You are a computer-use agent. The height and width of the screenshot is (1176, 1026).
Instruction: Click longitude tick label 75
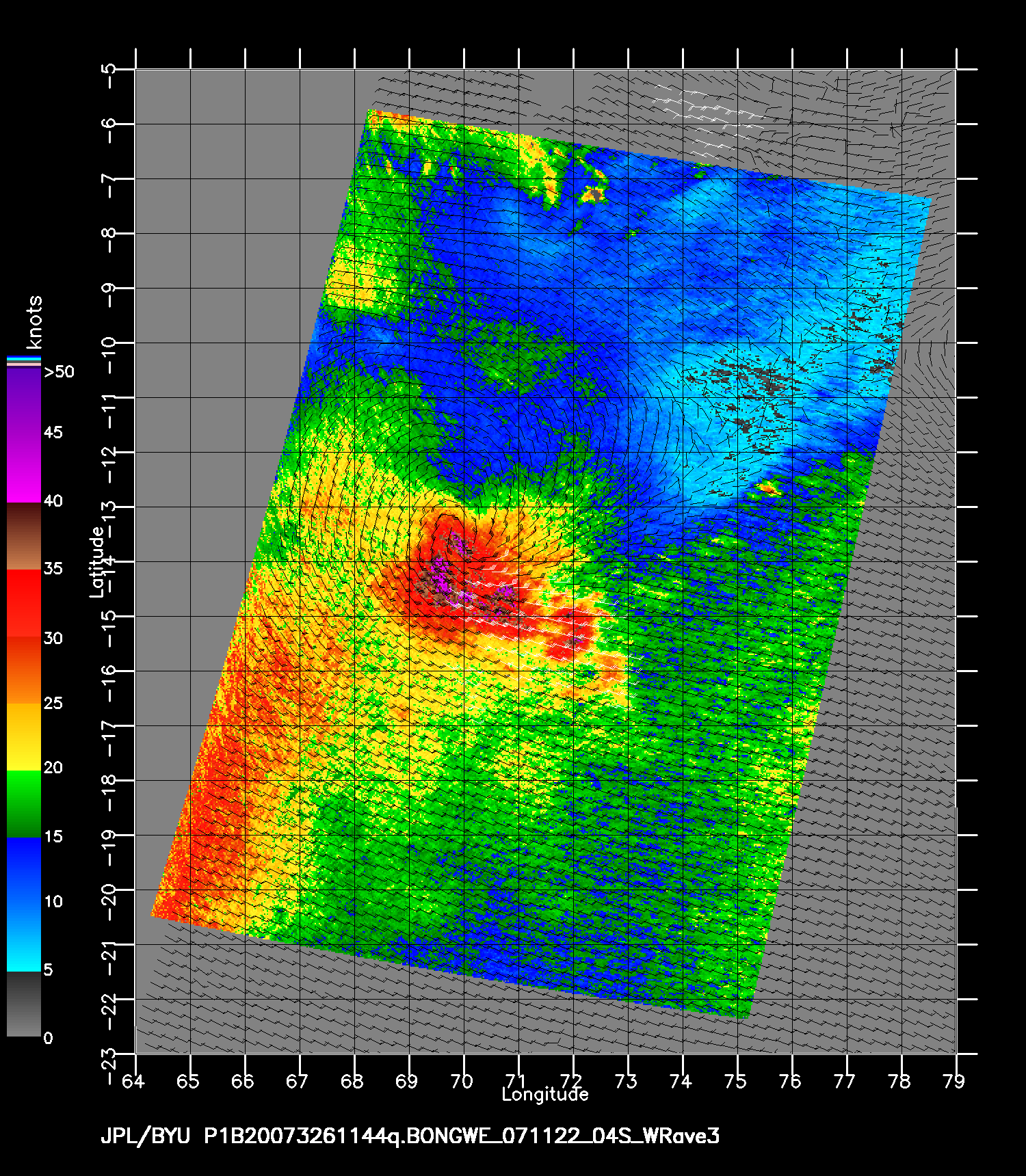tap(736, 1082)
